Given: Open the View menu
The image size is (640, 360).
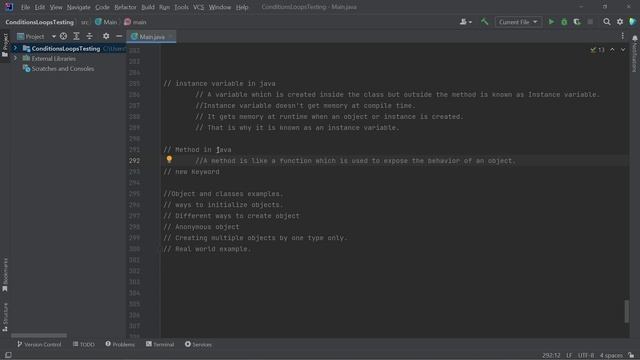Looking at the screenshot, I should (x=56, y=7).
